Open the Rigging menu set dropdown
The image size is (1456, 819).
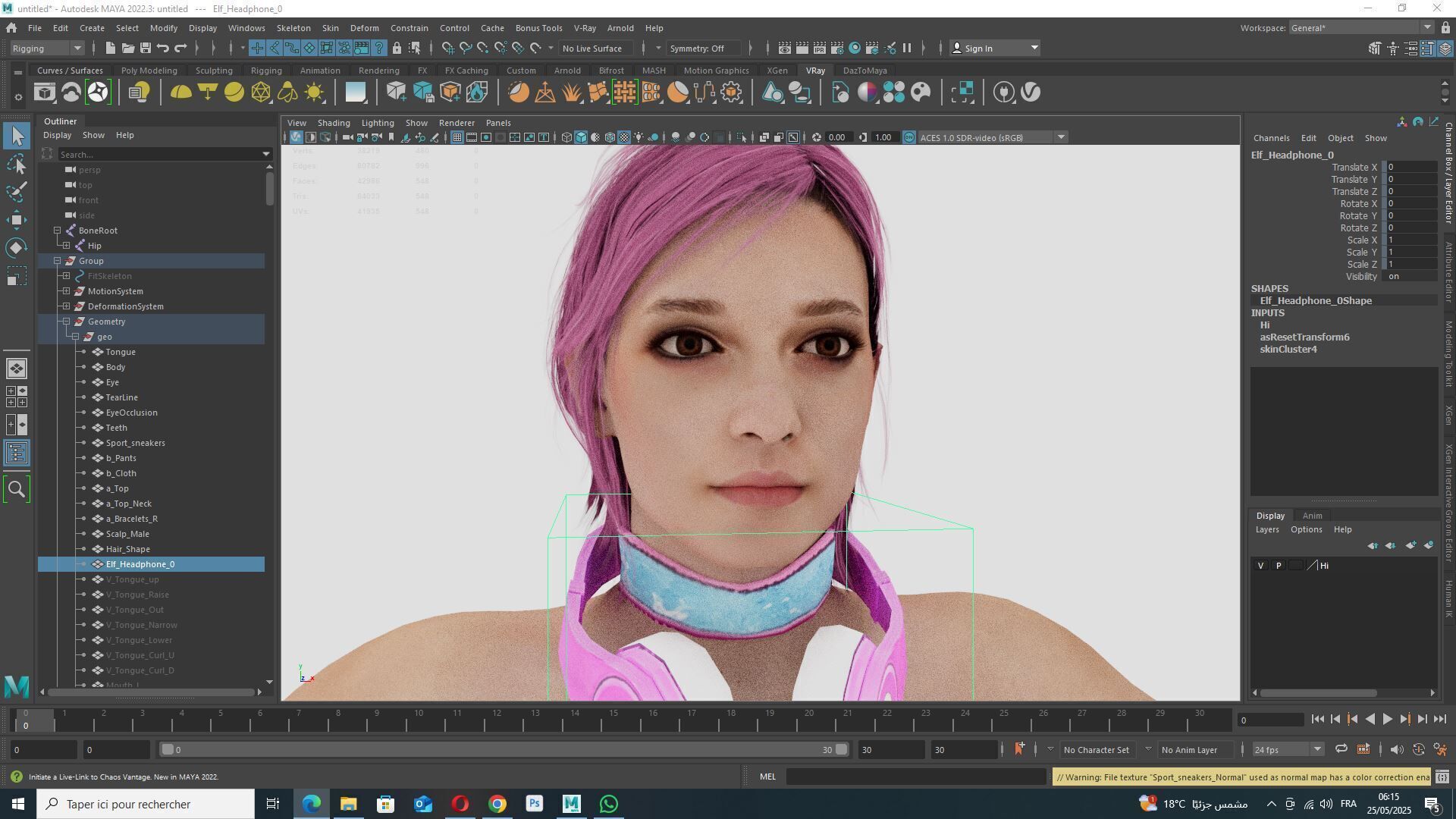coord(47,48)
